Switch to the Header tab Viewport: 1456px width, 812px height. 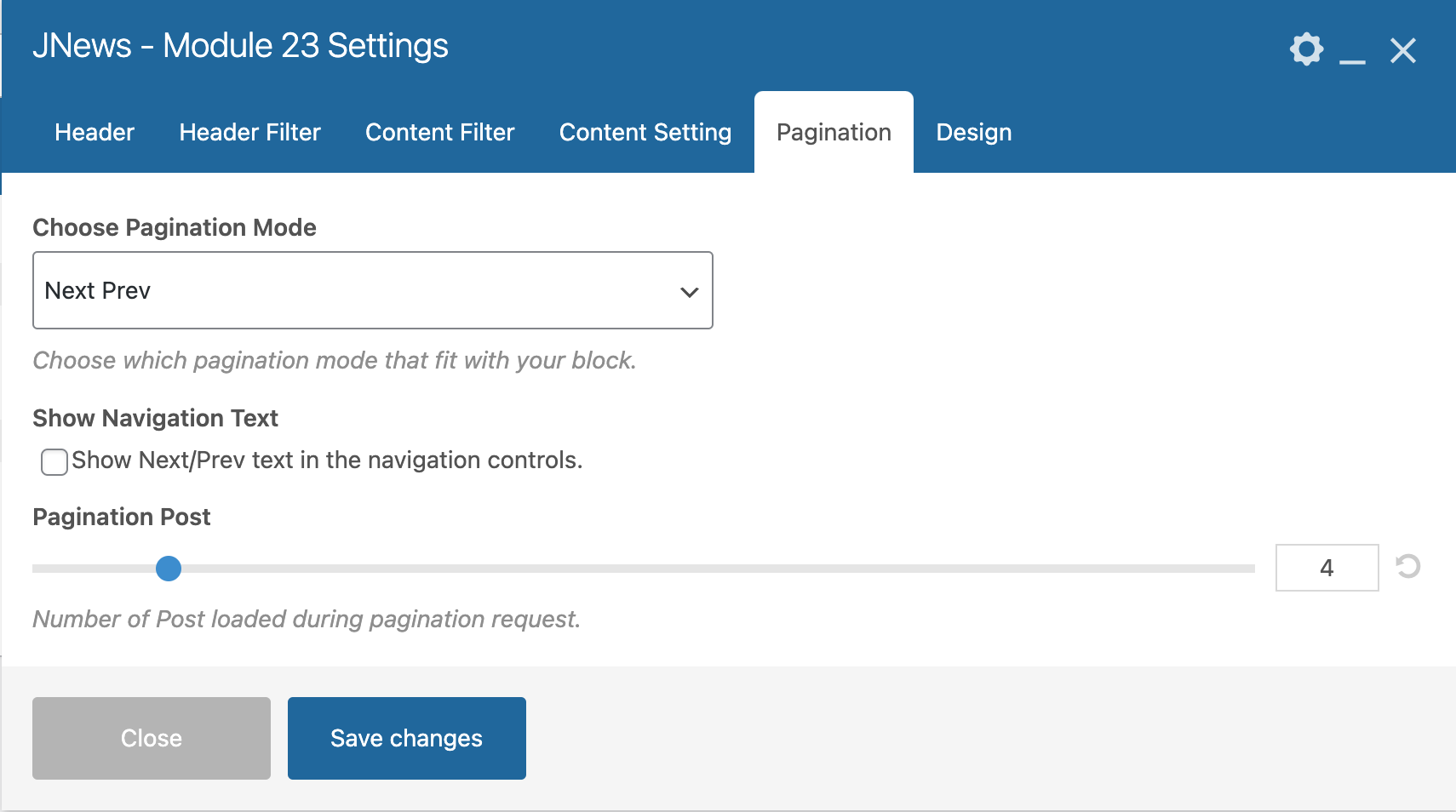click(x=95, y=132)
